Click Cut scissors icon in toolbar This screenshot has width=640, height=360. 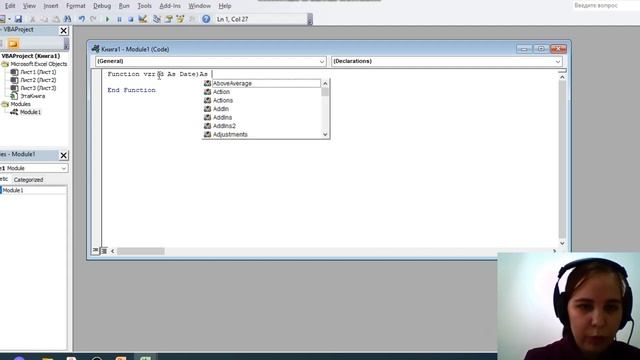pos(33,19)
